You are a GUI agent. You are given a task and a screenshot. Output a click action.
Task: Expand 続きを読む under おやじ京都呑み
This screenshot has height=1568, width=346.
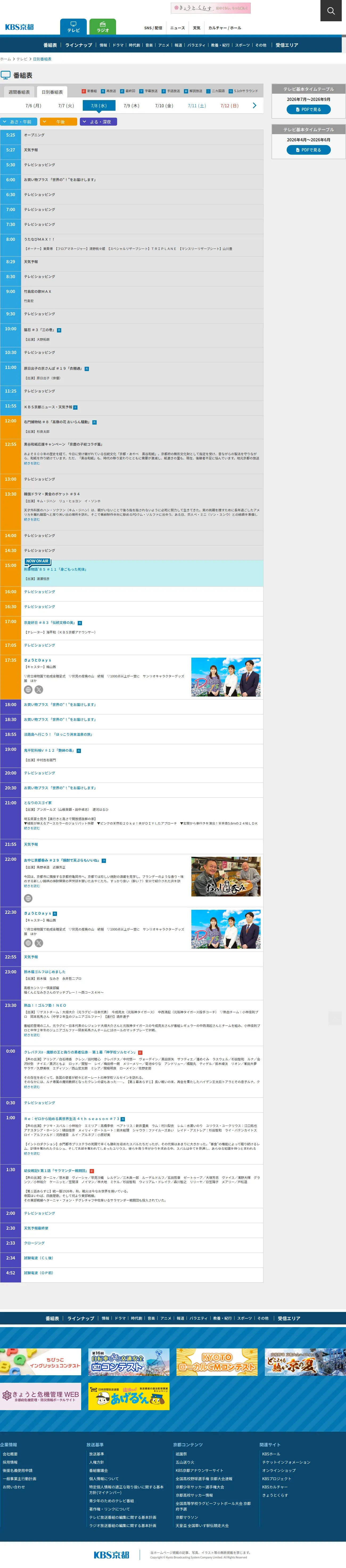[x=32, y=886]
